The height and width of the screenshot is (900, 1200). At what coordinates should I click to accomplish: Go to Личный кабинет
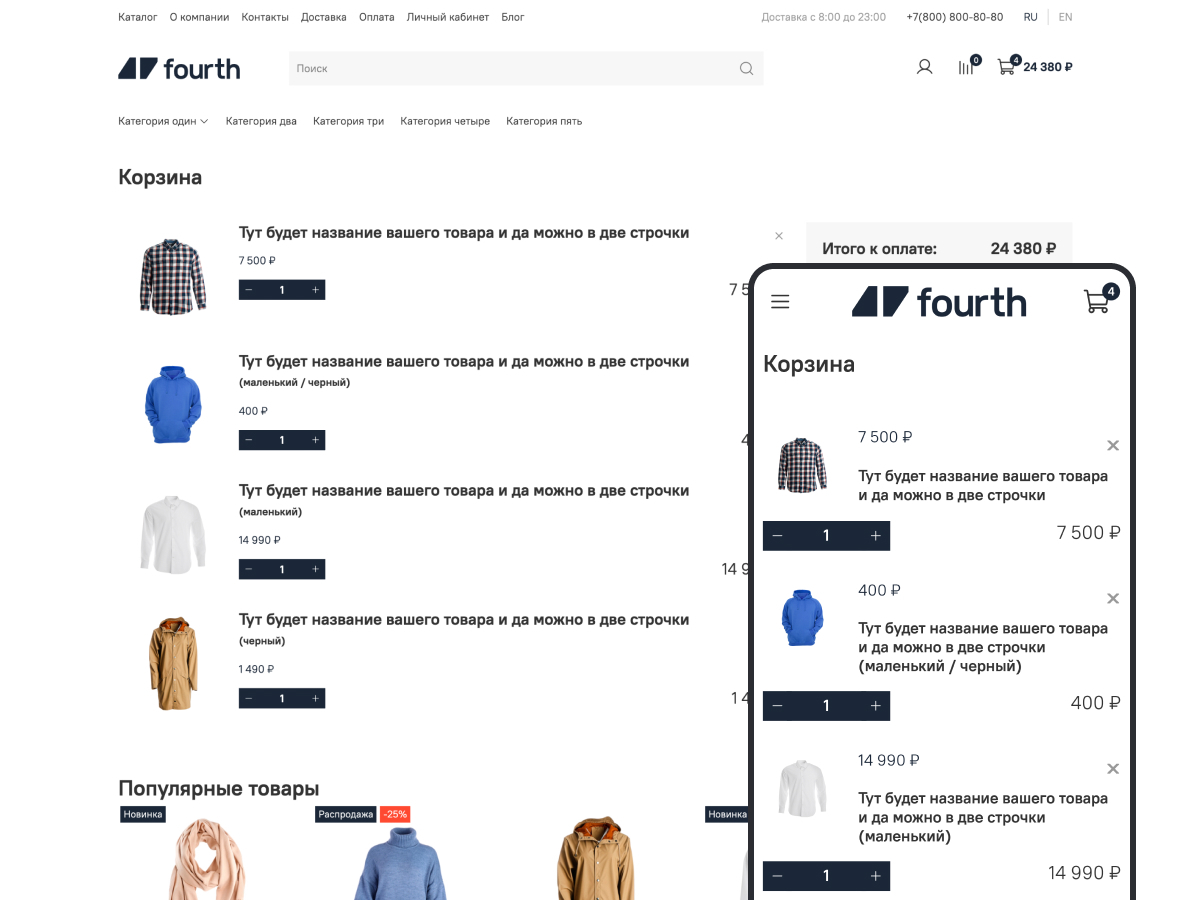click(448, 17)
